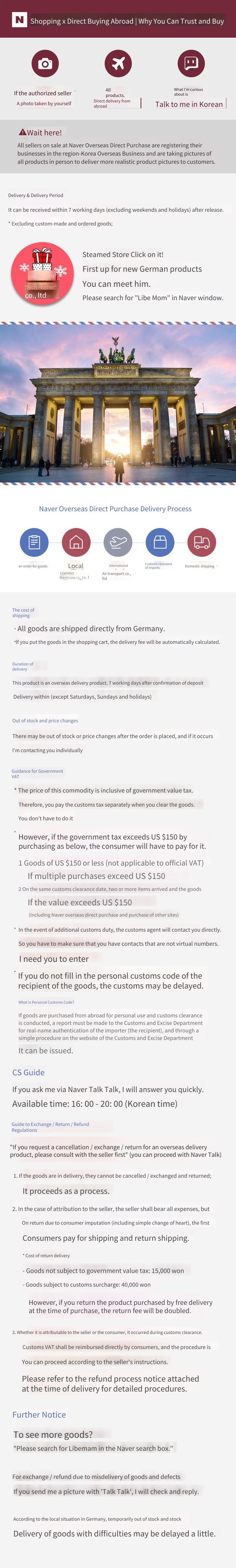This screenshot has height=1568, width=236.
Task: Click the airplane direct delivery icon
Action: pyautogui.click(x=118, y=63)
